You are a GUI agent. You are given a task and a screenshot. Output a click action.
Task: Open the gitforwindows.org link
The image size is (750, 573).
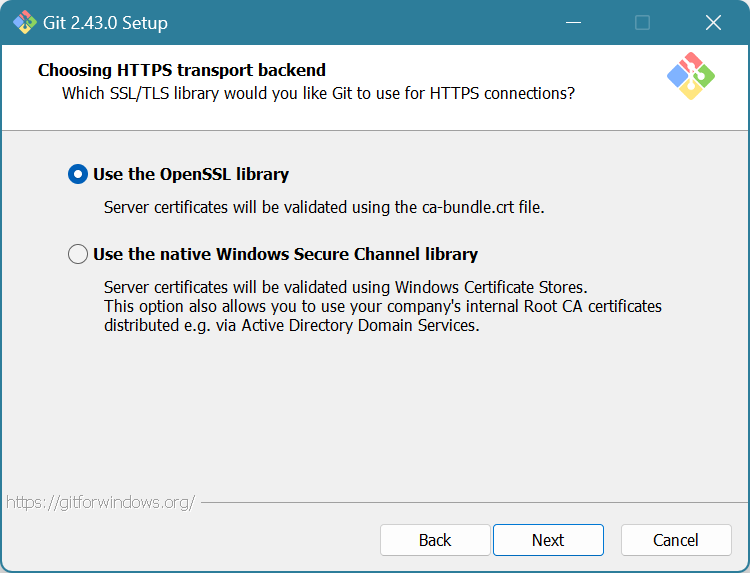click(x=100, y=502)
